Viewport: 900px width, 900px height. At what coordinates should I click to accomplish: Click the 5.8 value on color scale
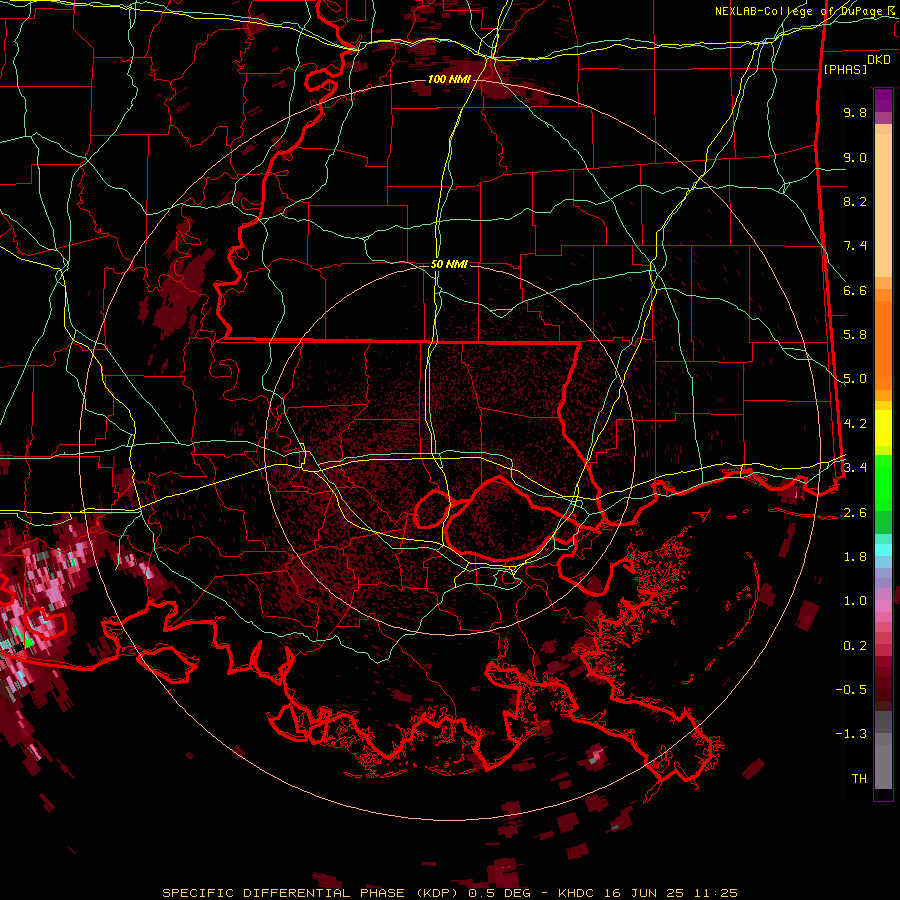point(855,335)
